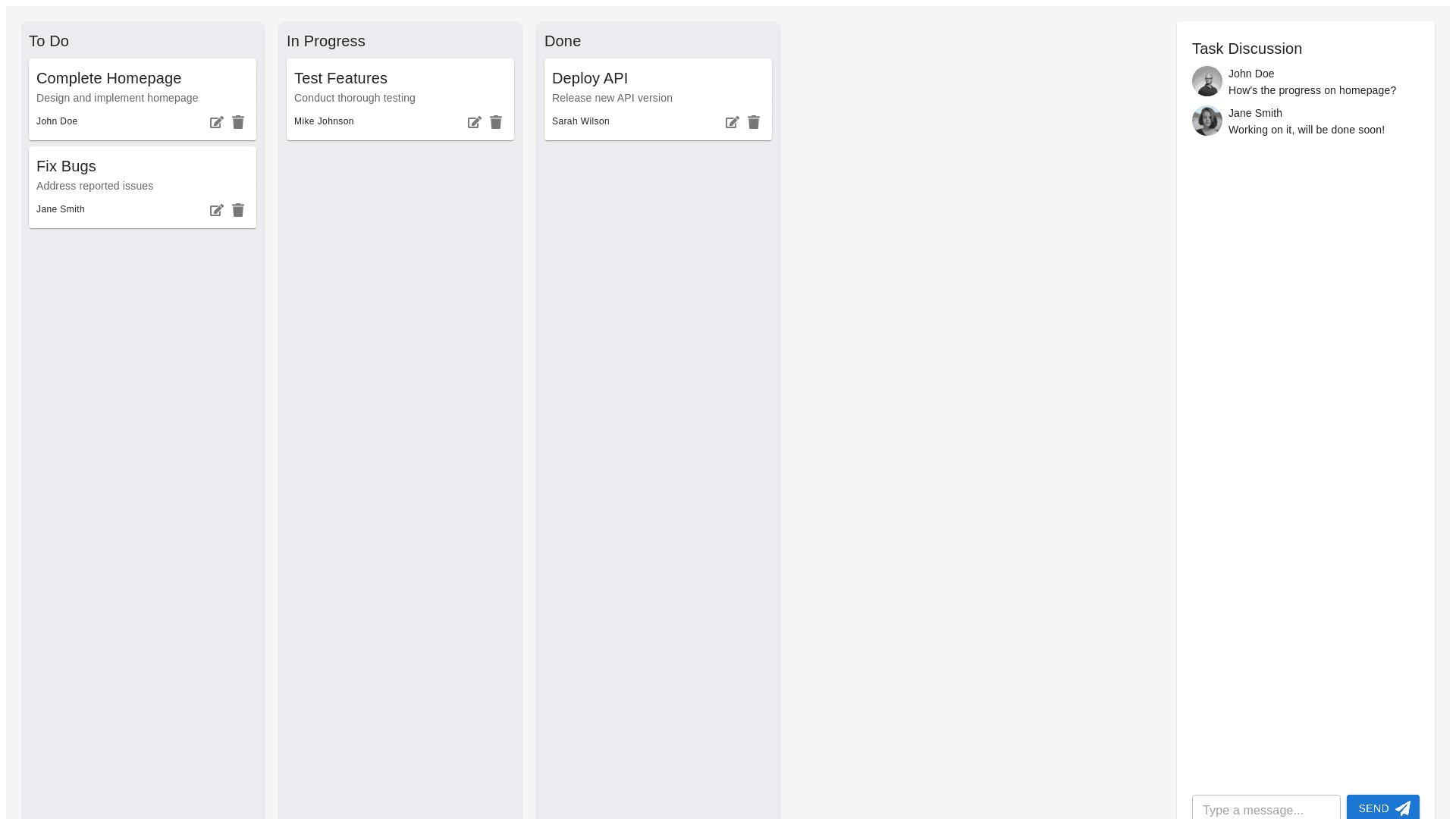Edit the Test Features task

(475, 122)
